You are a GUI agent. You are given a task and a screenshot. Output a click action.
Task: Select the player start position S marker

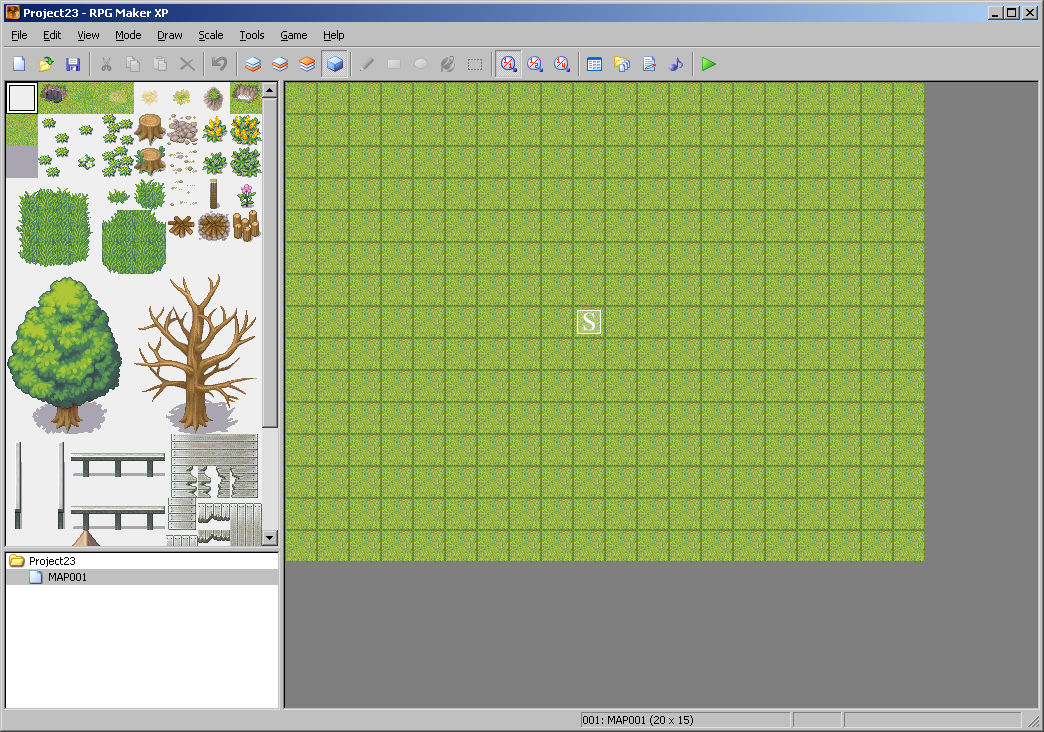589,322
